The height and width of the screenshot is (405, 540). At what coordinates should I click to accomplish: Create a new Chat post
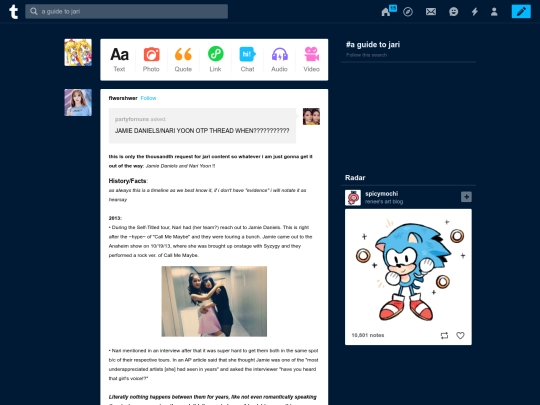(247, 60)
